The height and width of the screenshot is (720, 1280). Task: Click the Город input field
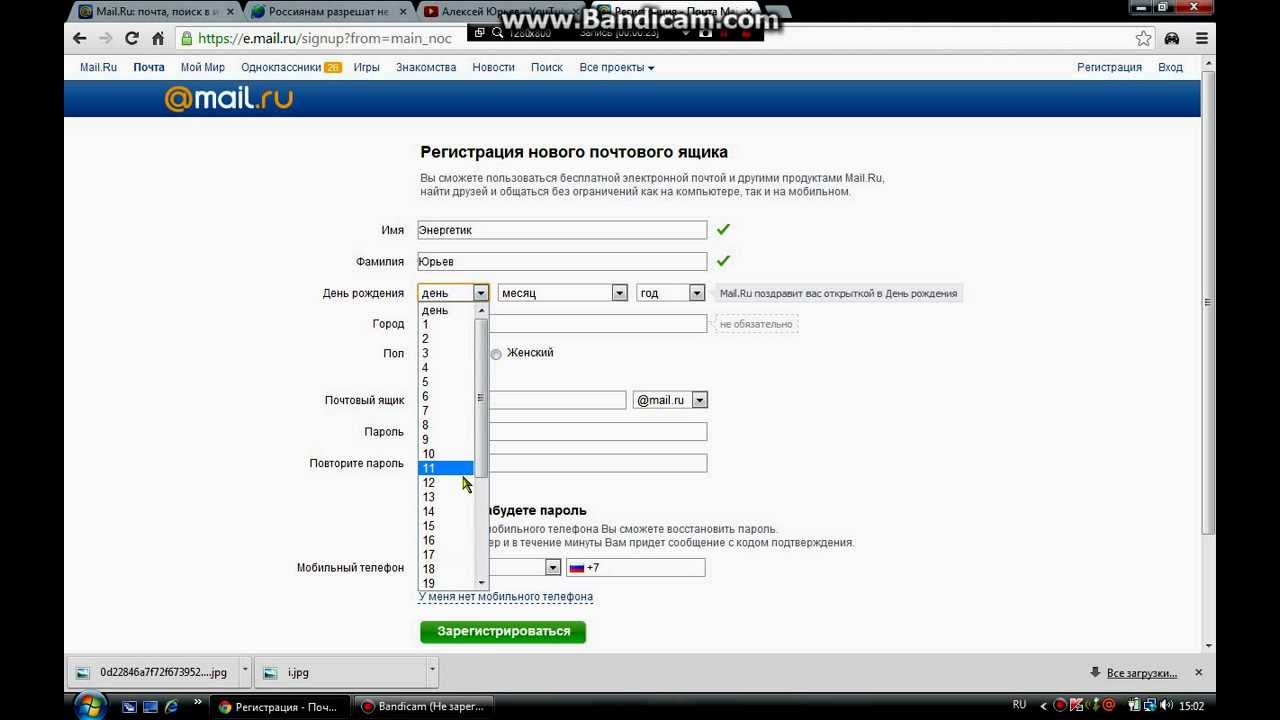597,324
